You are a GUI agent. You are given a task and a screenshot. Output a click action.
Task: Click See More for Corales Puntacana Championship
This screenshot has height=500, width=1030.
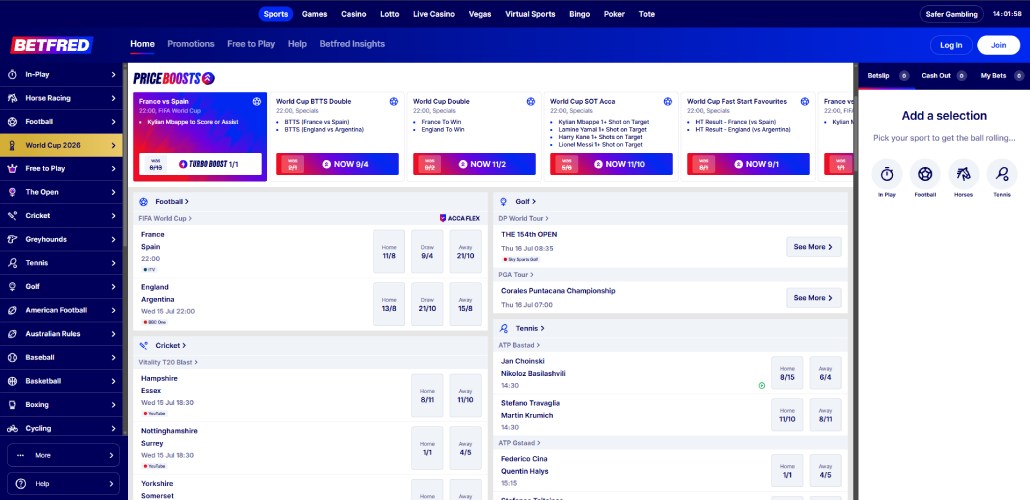point(813,298)
